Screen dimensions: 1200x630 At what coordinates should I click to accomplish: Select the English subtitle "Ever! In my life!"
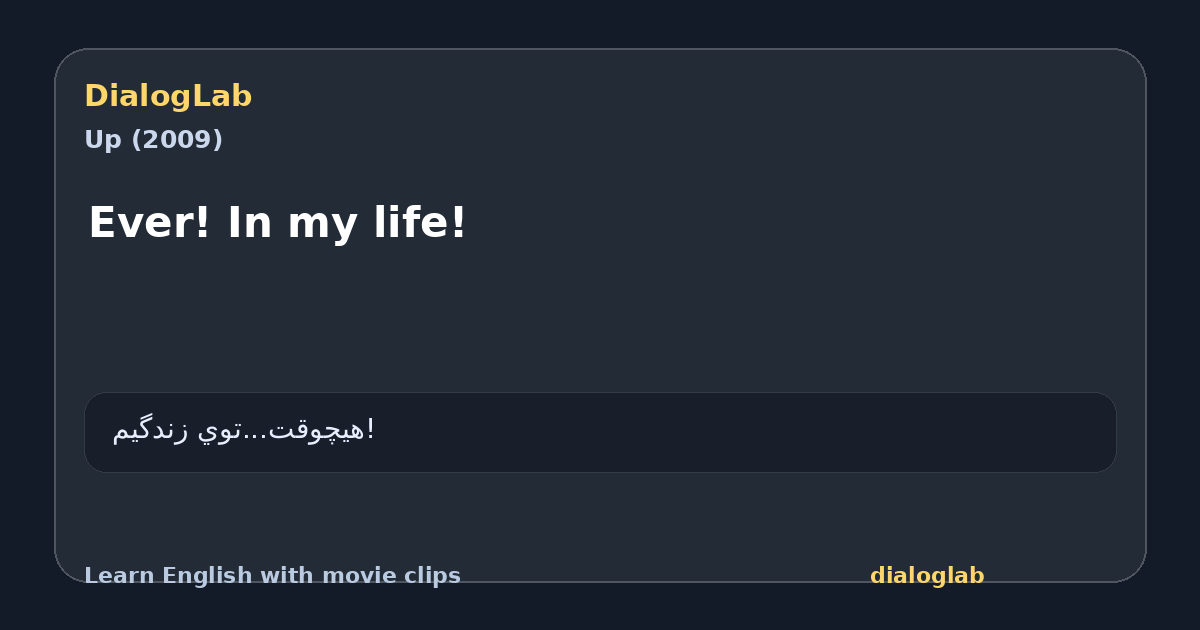(x=277, y=222)
